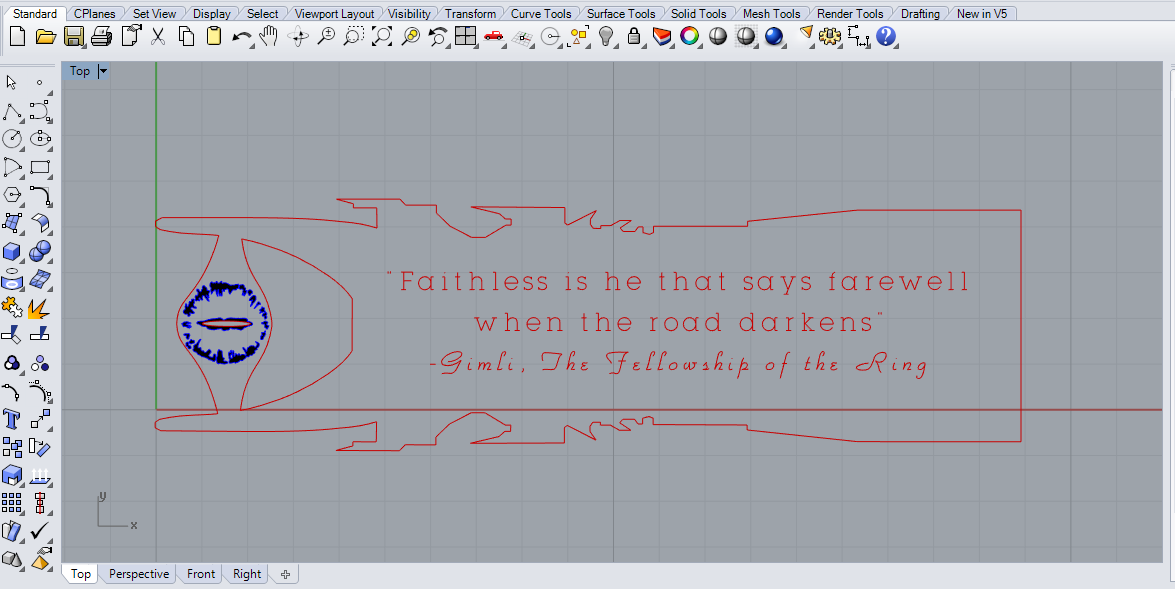Open the New in V5 tab

pos(982,13)
